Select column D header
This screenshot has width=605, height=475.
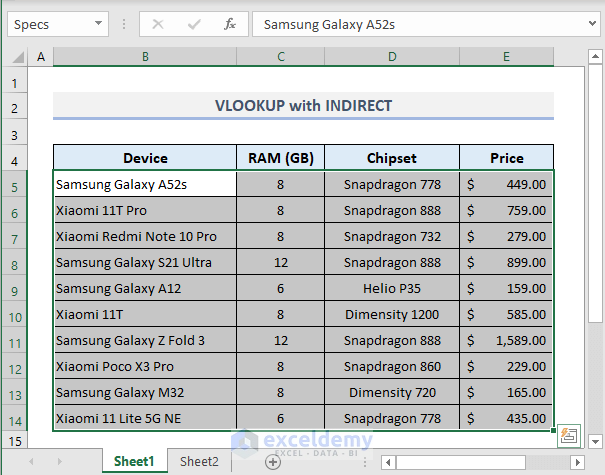coord(392,57)
